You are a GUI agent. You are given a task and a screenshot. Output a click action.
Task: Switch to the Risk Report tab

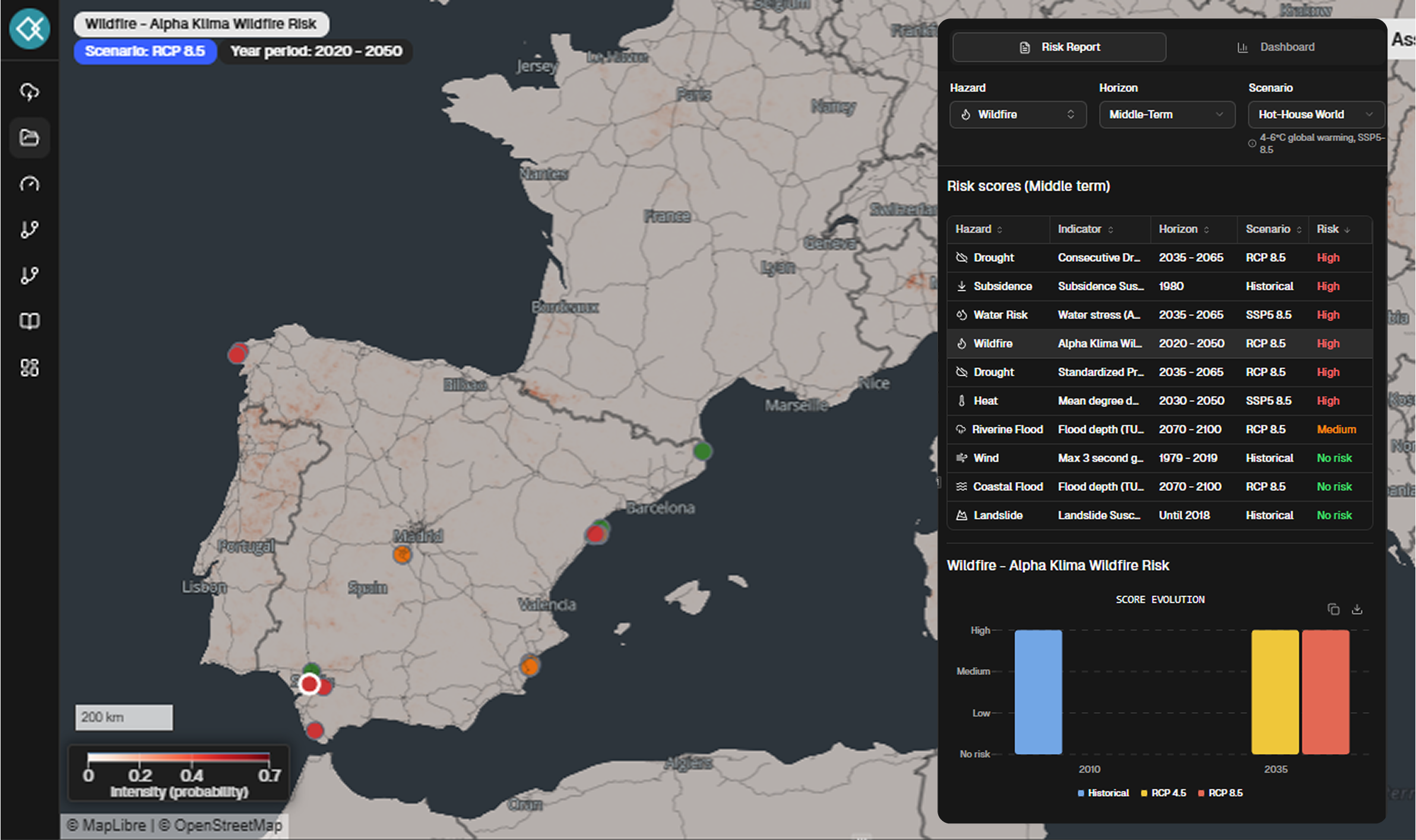1059,47
